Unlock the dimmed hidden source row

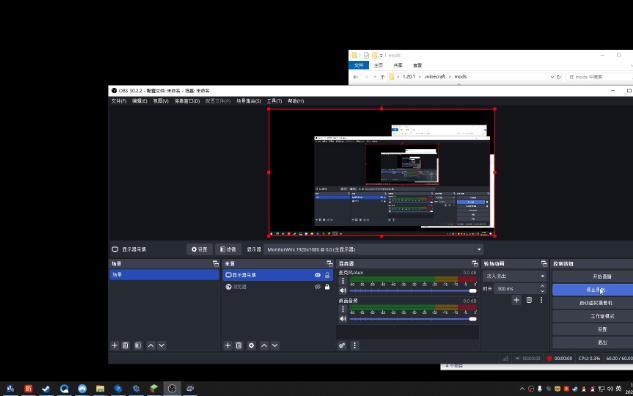pos(327,287)
